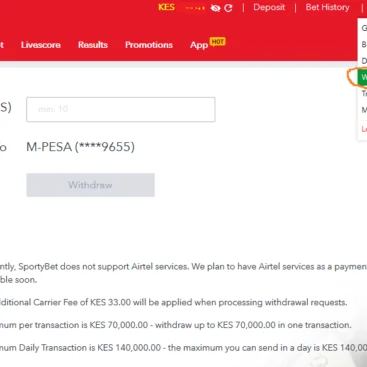The width and height of the screenshot is (367, 367).
Task: Select the M-PESA (****9655) account text
Action: [80, 147]
